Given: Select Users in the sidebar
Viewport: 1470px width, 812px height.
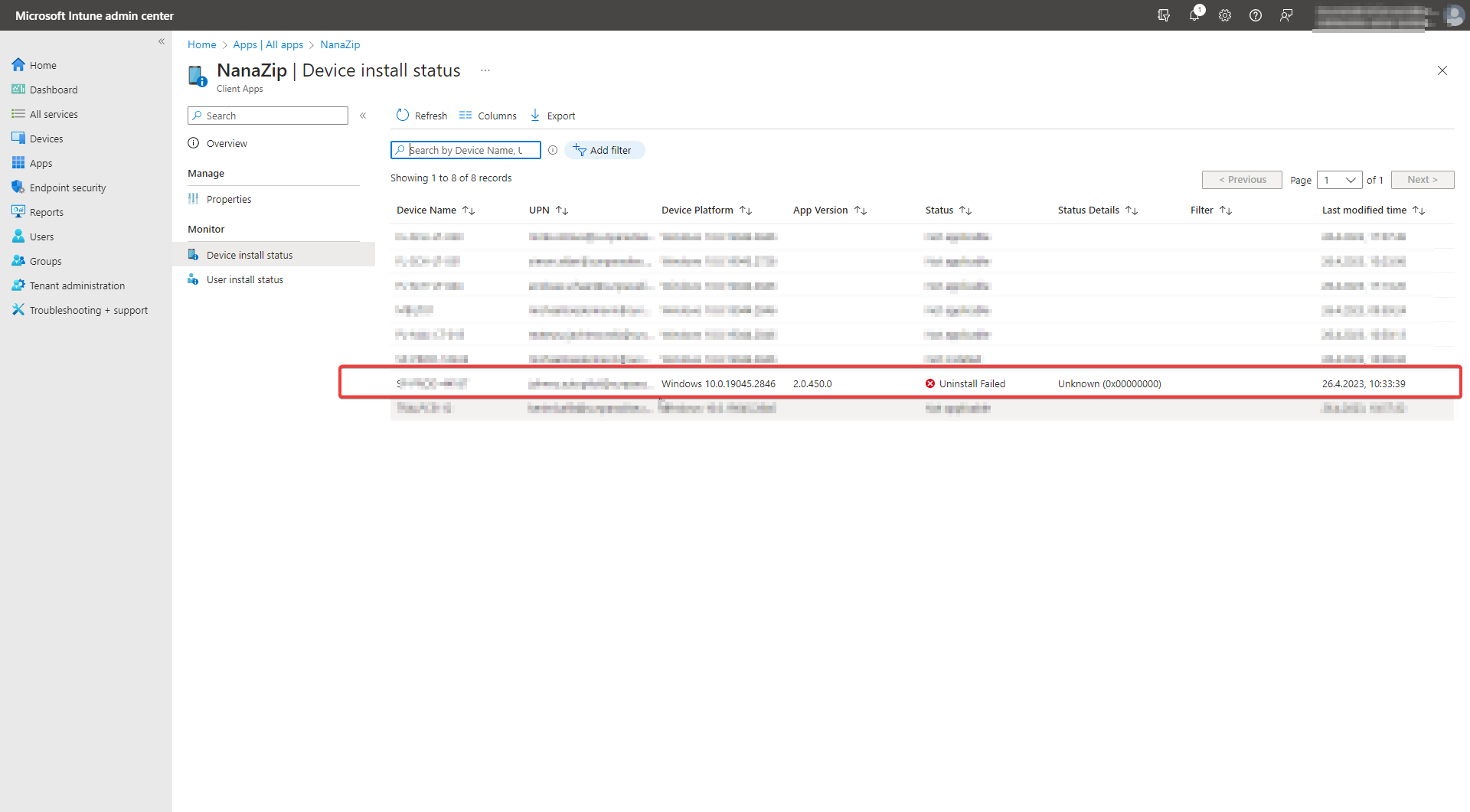Looking at the screenshot, I should pyautogui.click(x=41, y=236).
